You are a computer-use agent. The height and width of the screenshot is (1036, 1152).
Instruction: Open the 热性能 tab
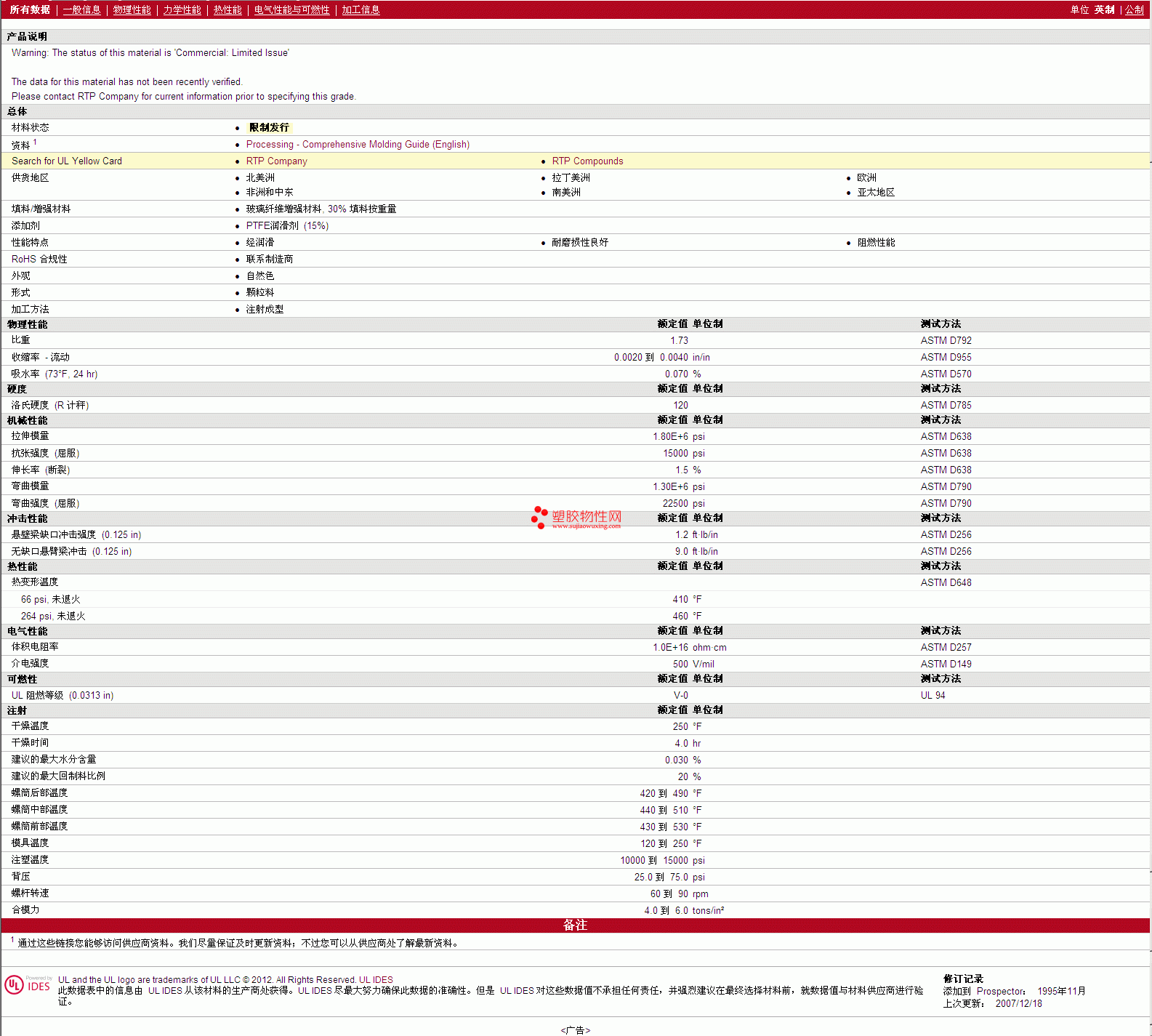tap(227, 9)
